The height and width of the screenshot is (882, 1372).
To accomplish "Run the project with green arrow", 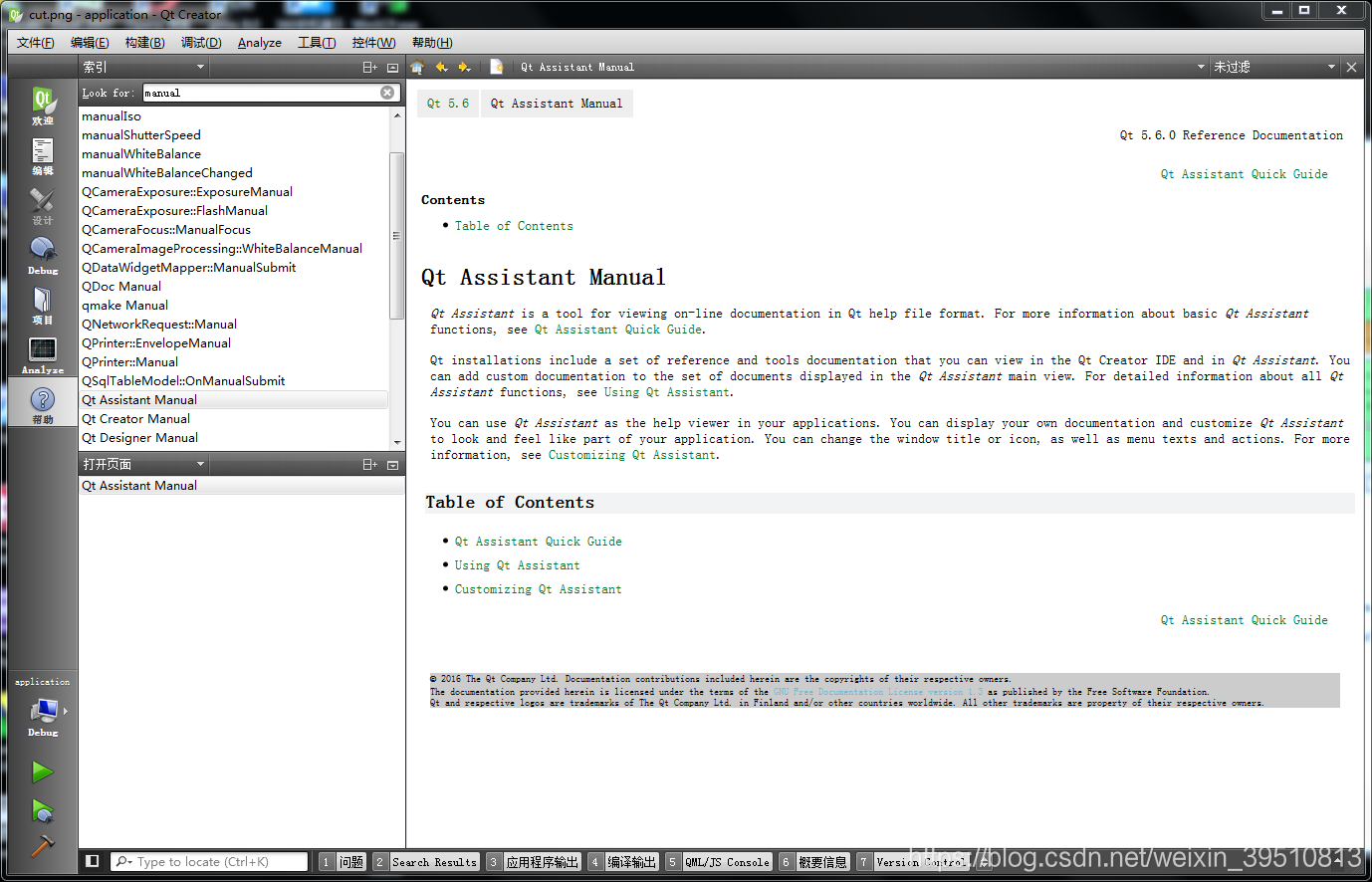I will 43,772.
